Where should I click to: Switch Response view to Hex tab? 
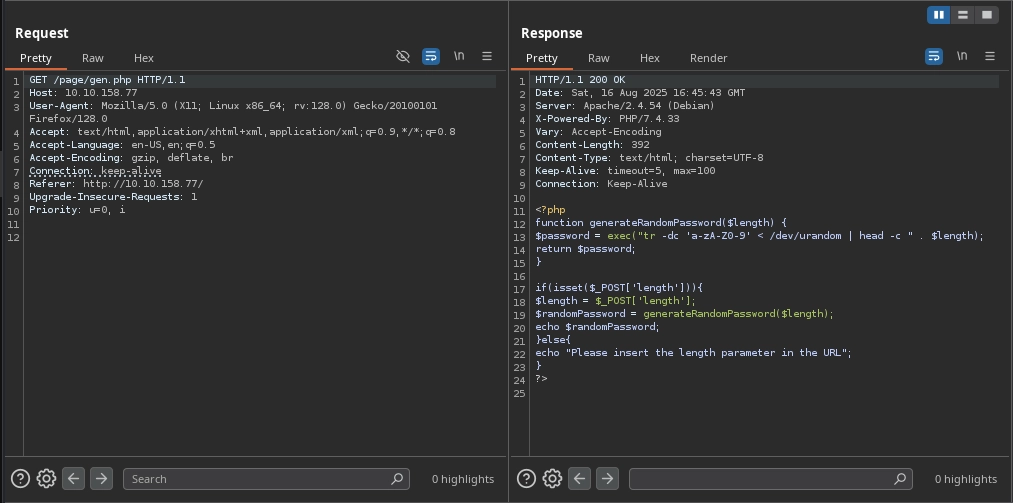tap(650, 58)
